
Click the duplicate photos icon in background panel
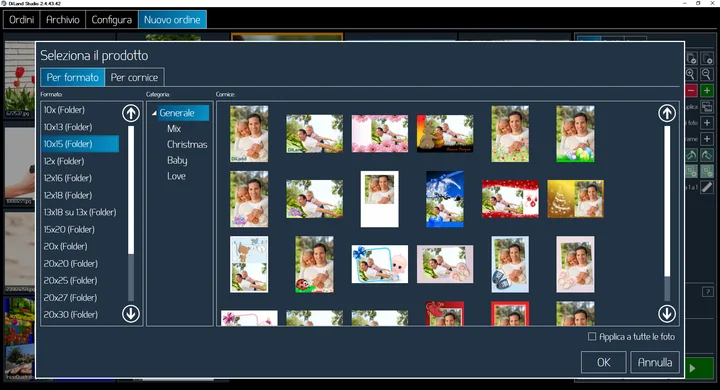pyautogui.click(x=707, y=107)
